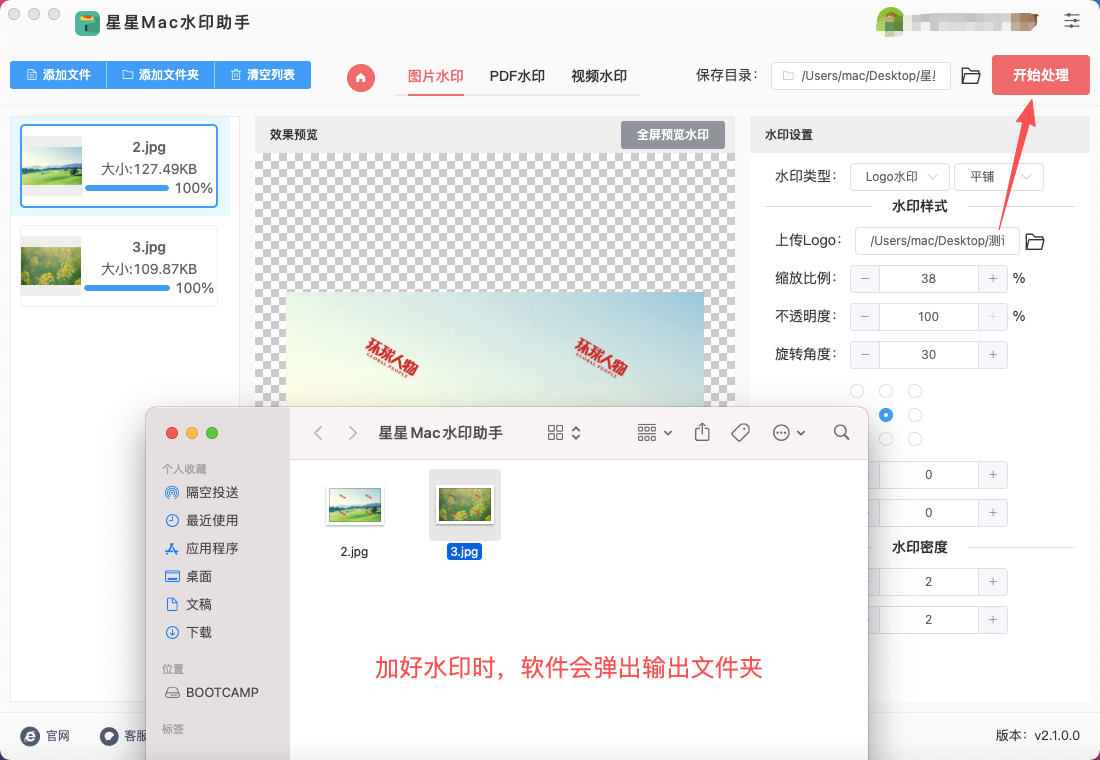Go forward in Finder window
Image resolution: width=1100 pixels, height=760 pixels.
[x=352, y=433]
